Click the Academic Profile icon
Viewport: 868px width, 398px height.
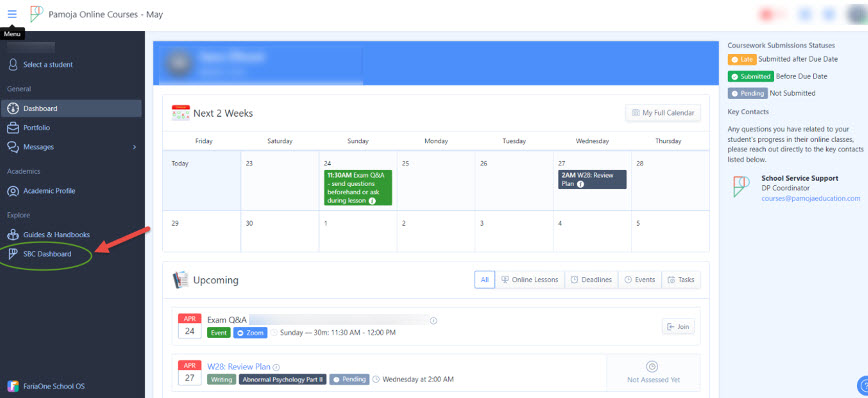(13, 191)
